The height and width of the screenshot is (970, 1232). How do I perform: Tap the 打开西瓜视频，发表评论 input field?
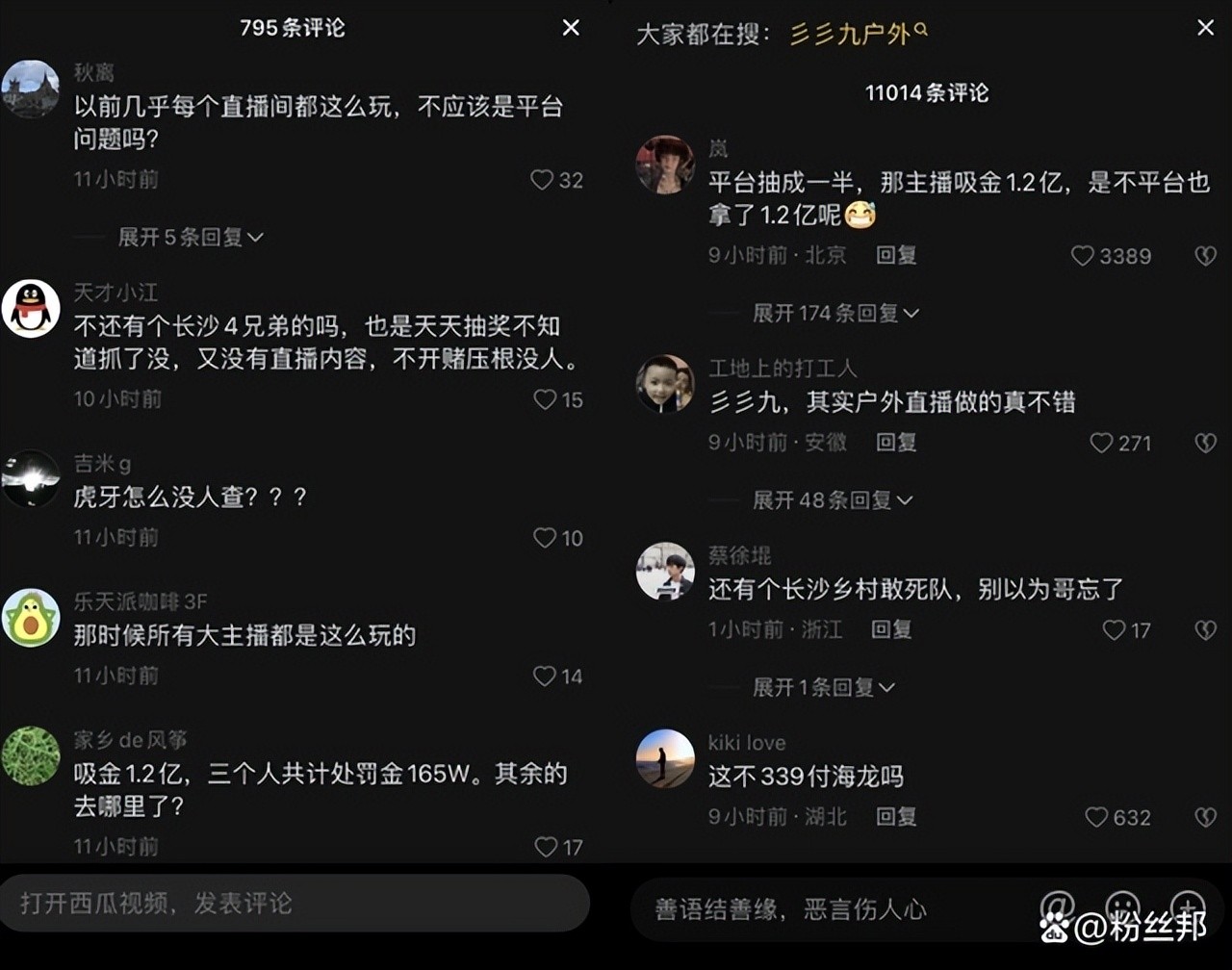(295, 903)
